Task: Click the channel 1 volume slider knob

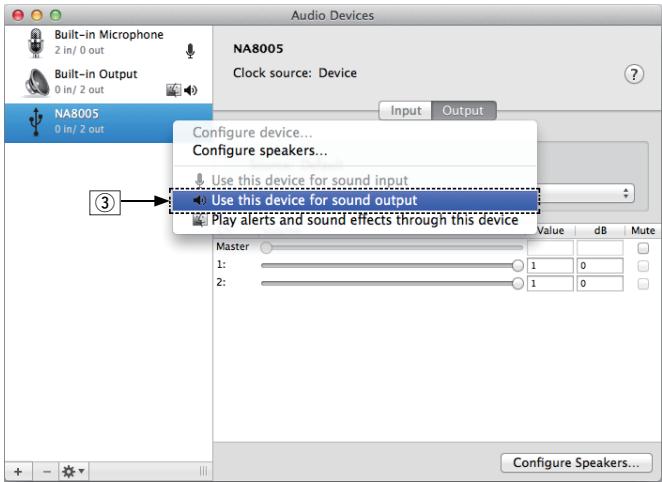Action: coord(518,265)
